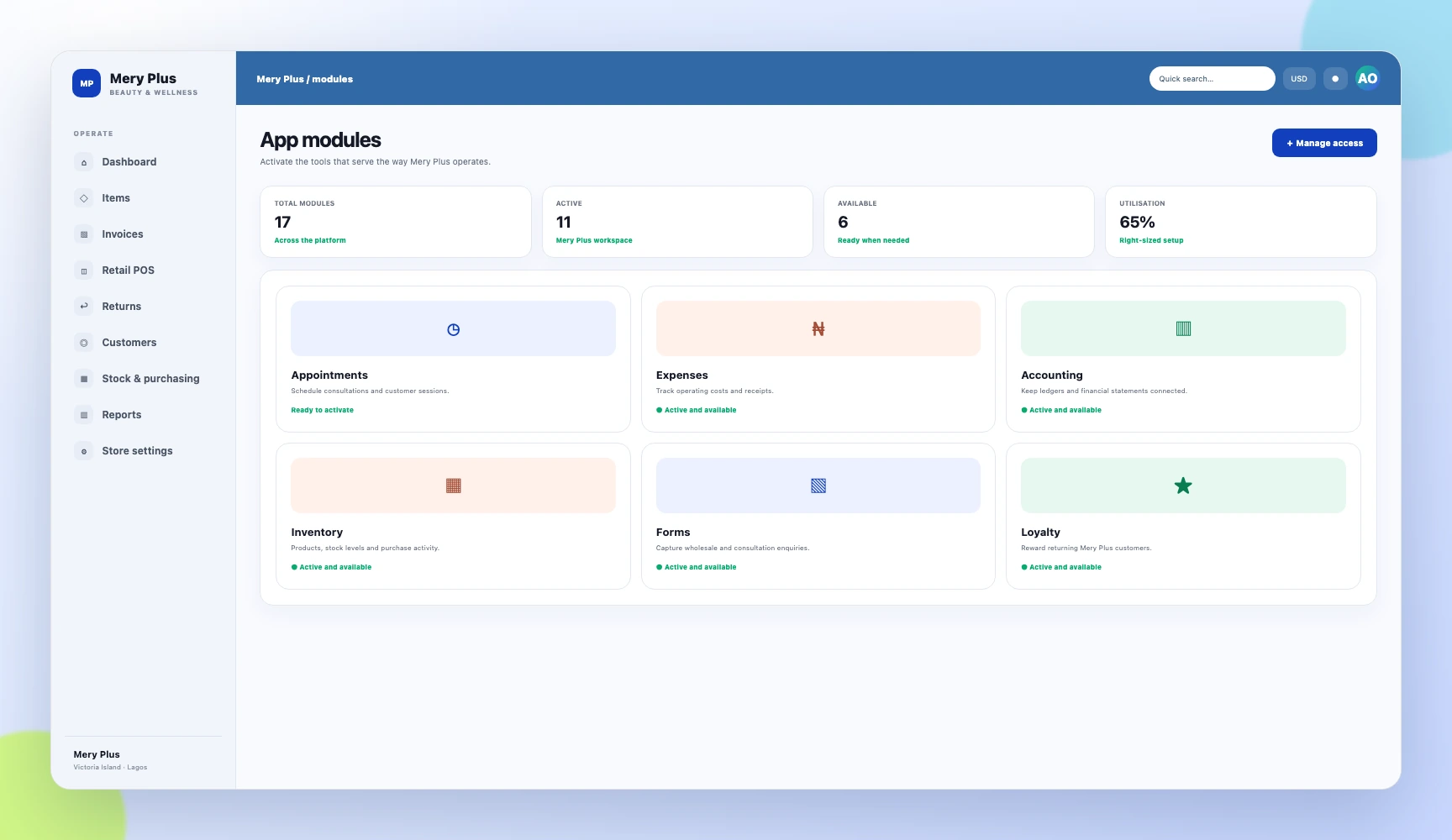Click the MP logo badge

pos(87,83)
